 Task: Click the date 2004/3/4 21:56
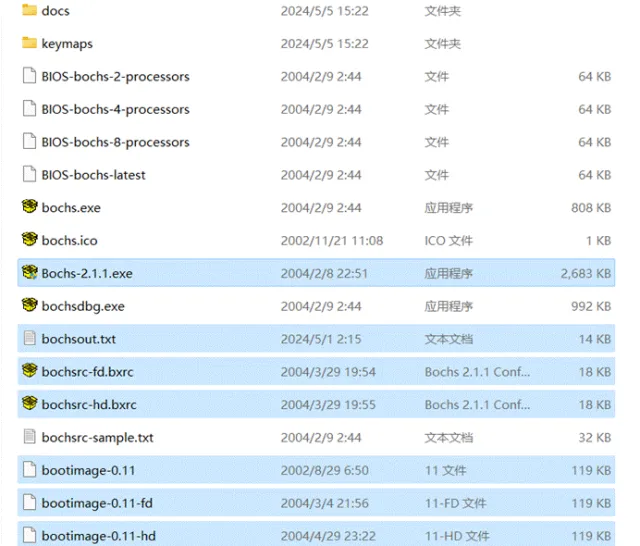point(324,503)
